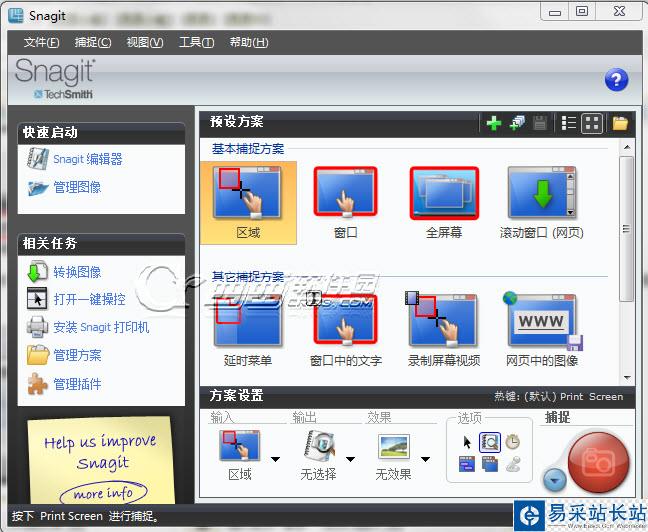Open the 文件(F) menu

[x=41, y=42]
